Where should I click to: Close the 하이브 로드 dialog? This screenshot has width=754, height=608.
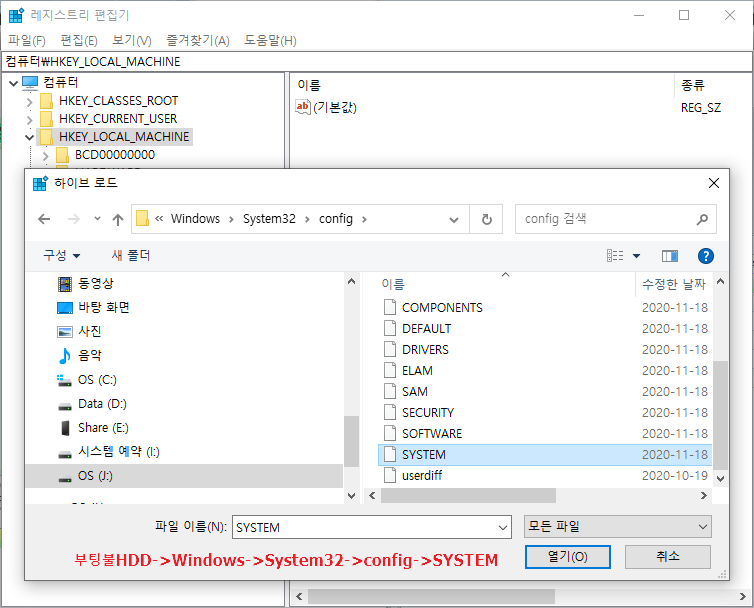tap(714, 183)
